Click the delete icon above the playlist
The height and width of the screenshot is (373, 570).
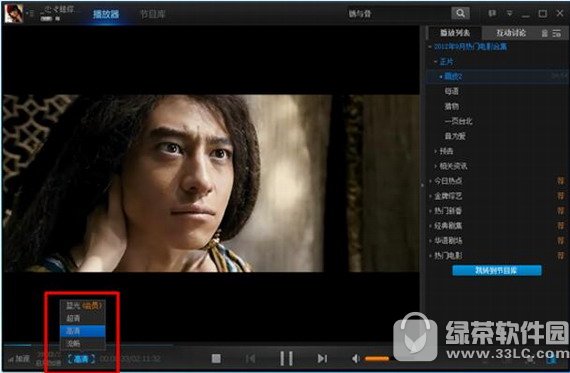click(545, 33)
